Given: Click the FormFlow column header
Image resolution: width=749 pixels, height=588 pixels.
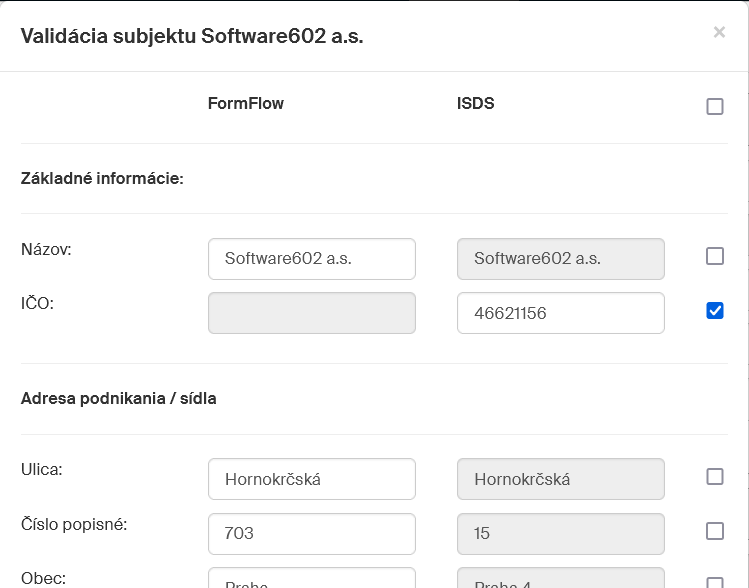Looking at the screenshot, I should point(246,103).
